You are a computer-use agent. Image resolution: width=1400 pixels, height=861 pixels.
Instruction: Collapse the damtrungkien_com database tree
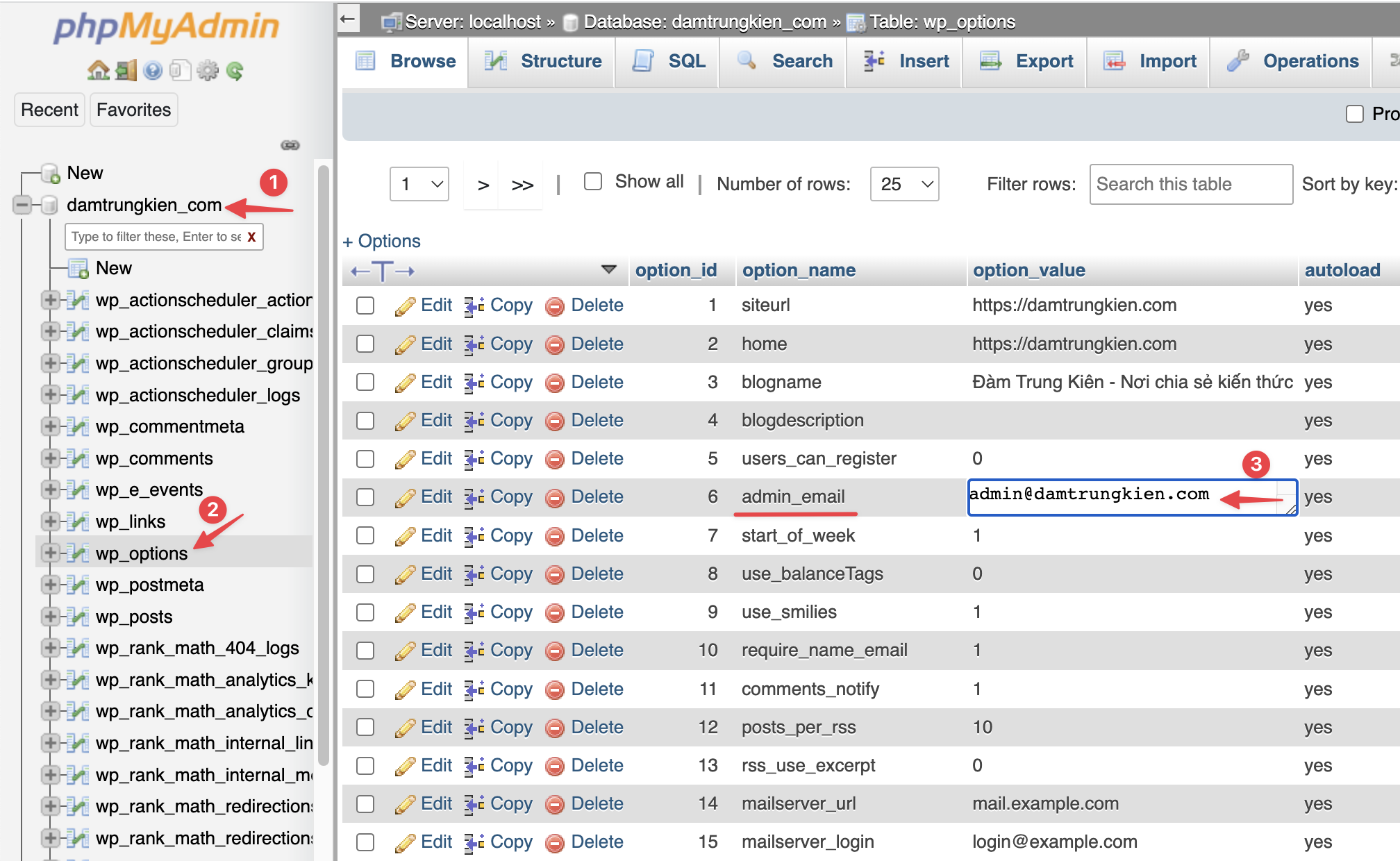tap(22, 205)
